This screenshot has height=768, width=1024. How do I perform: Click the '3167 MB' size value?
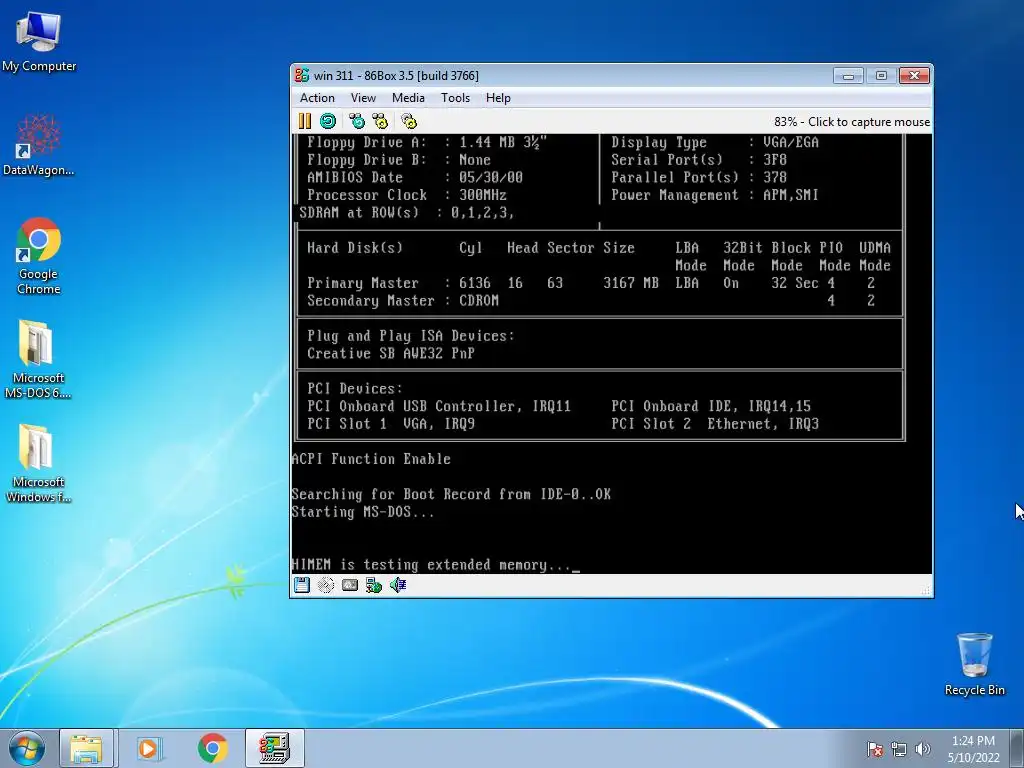(631, 283)
